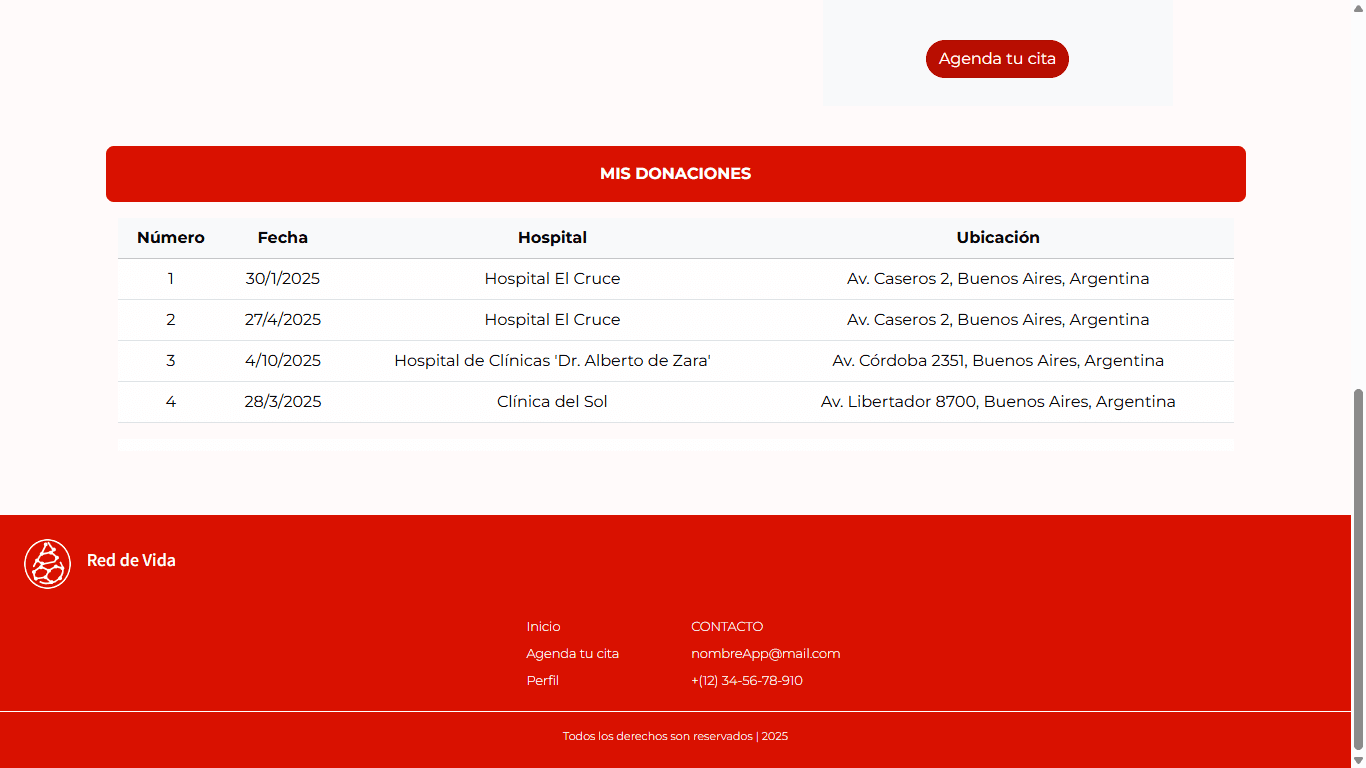Click the Número column header
1366x768 pixels.
(171, 238)
